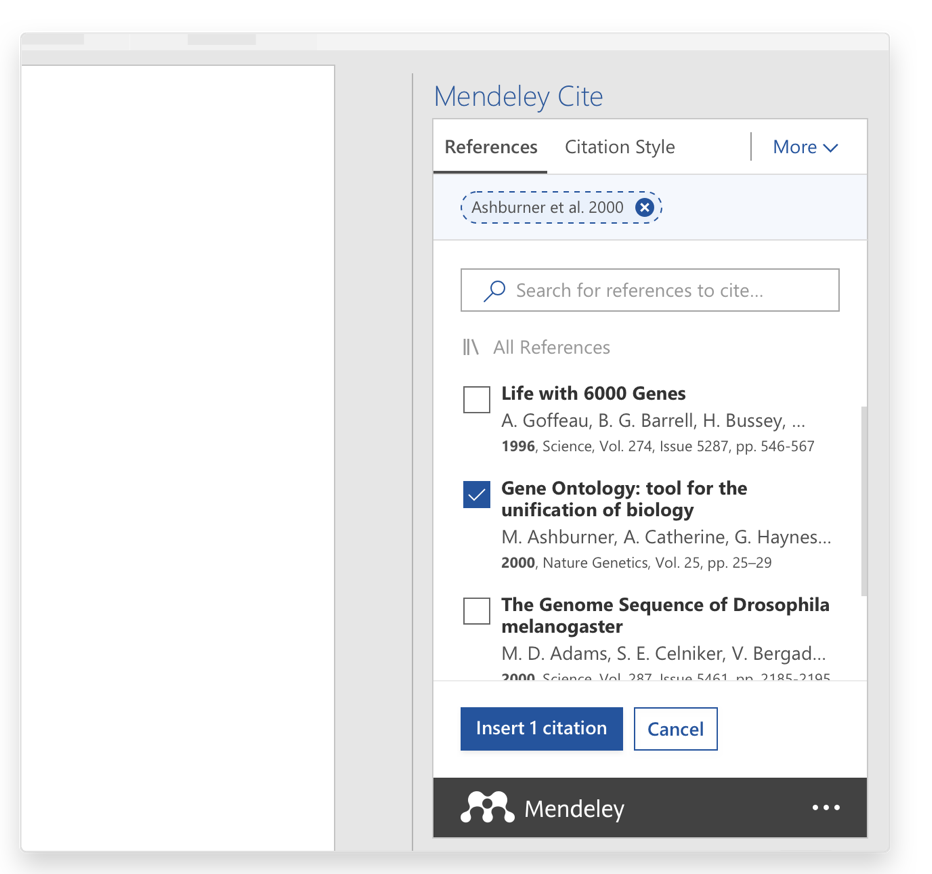Open the three-dot menu in footer
Viewport: 932px width, 874px height.
tap(826, 808)
